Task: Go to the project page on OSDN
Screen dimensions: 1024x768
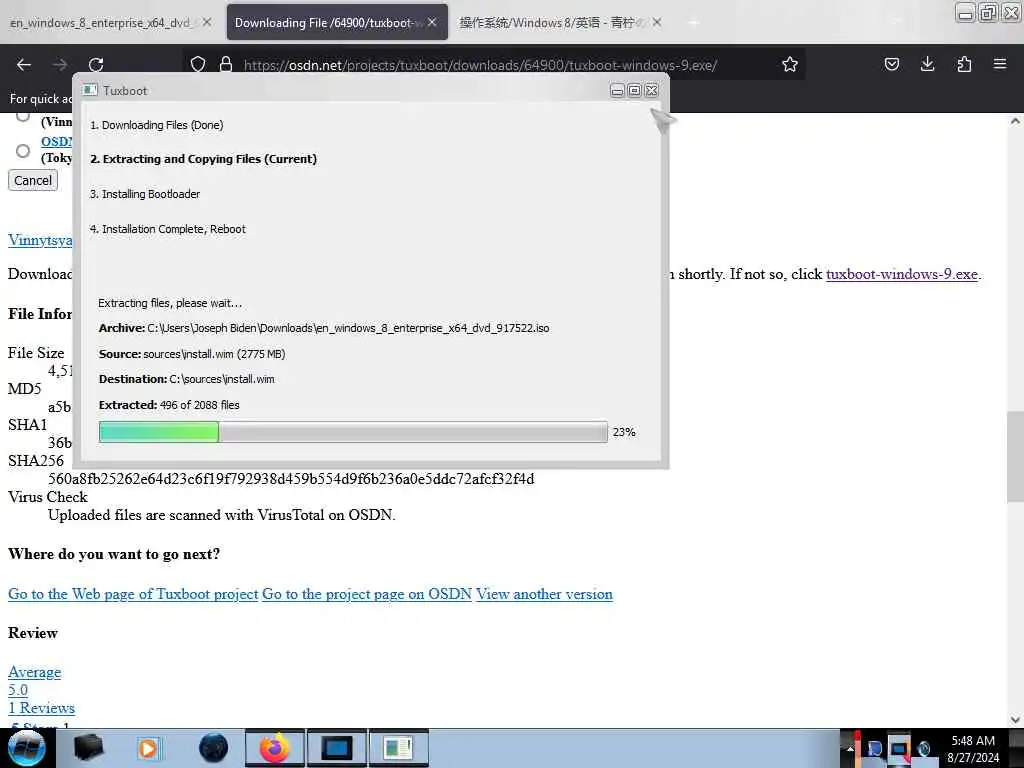Action: 366,594
